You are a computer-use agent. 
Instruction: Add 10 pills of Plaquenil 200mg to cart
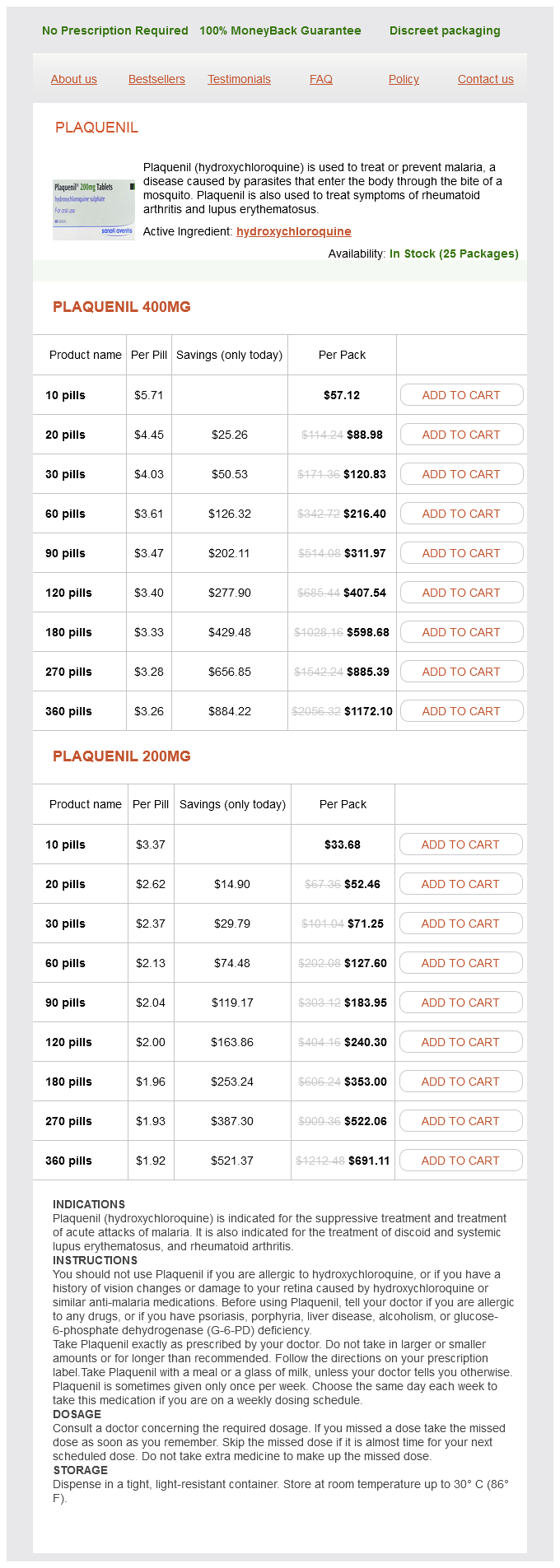pos(460,844)
